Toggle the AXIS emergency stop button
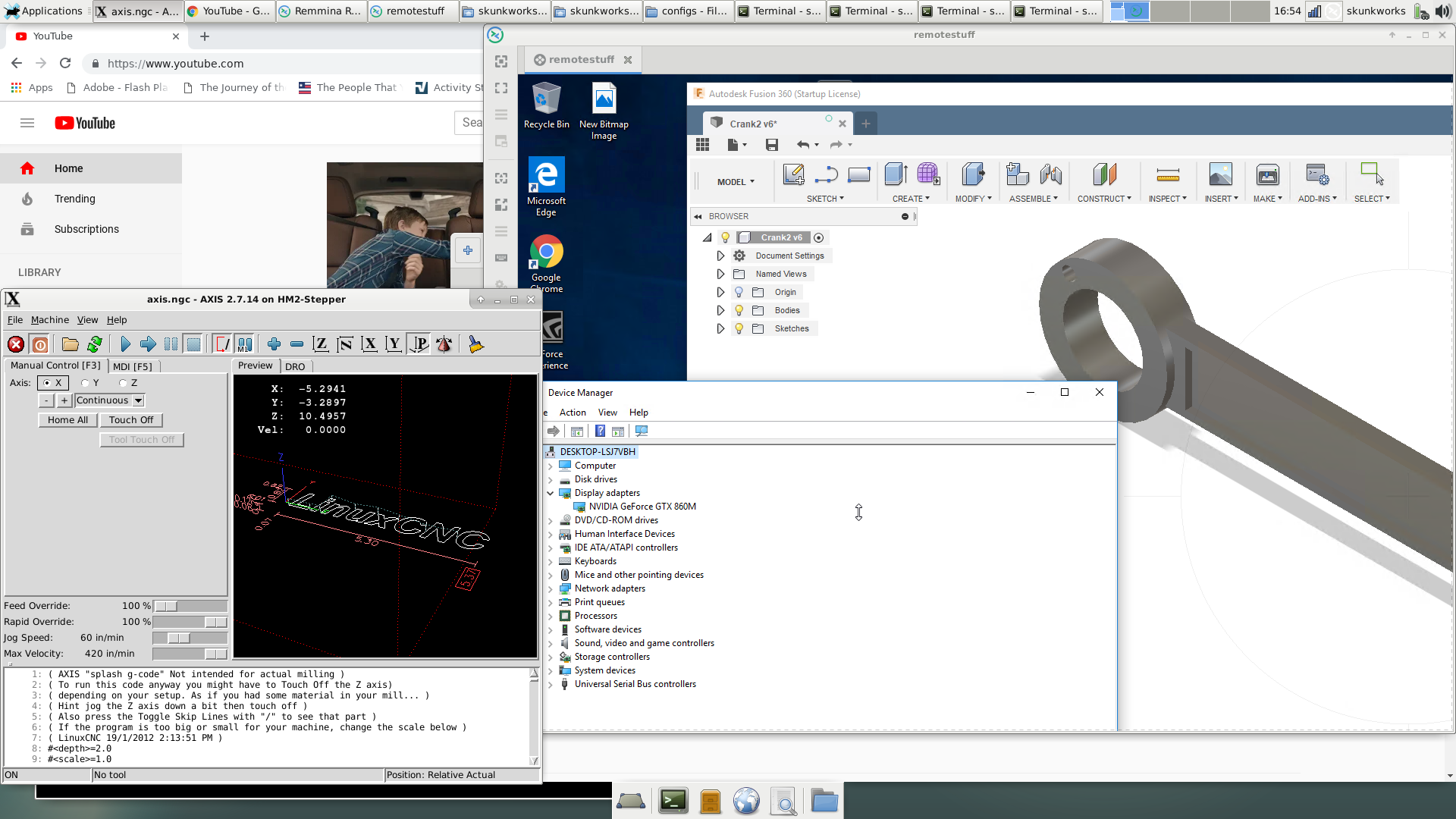This screenshot has width=1456, height=819. click(x=16, y=344)
